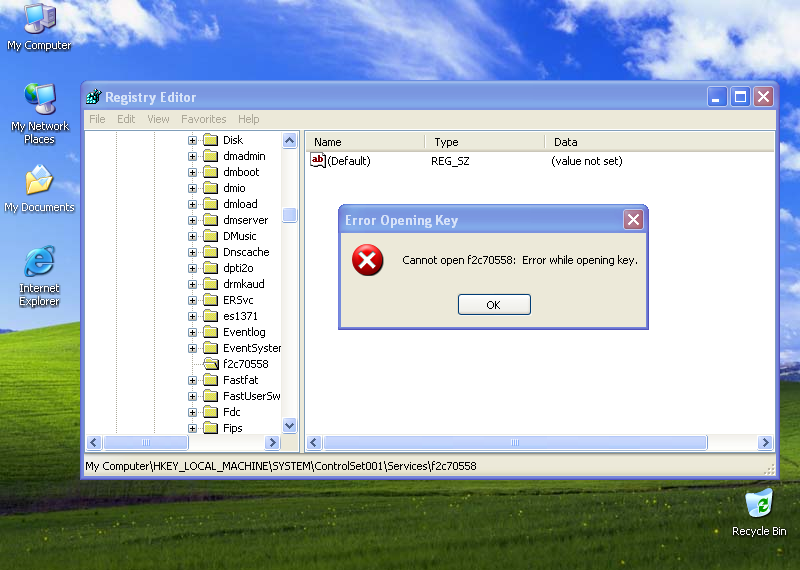Click the Data column header
This screenshot has height=570, width=800.
(x=659, y=142)
